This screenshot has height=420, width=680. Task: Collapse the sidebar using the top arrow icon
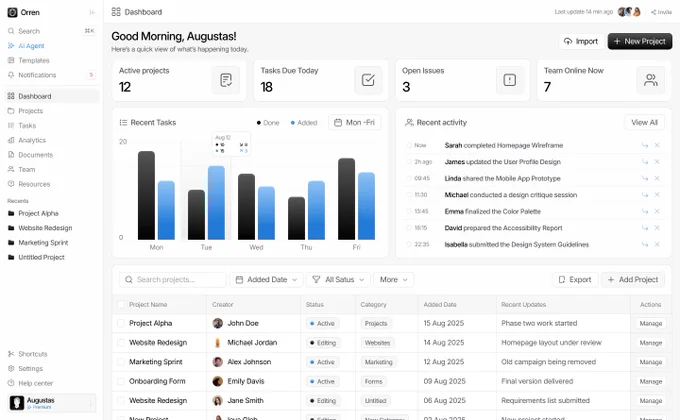click(92, 12)
